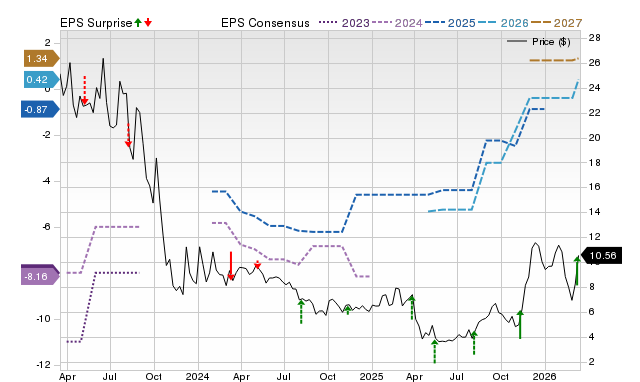
Task: Click the 22 label on the right price axis
Action: point(595,113)
